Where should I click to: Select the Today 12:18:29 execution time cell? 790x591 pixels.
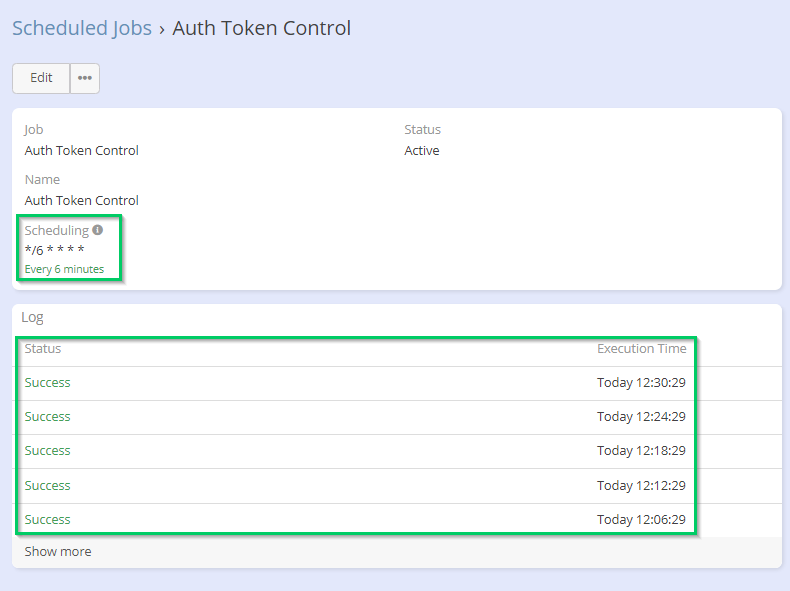tap(640, 450)
